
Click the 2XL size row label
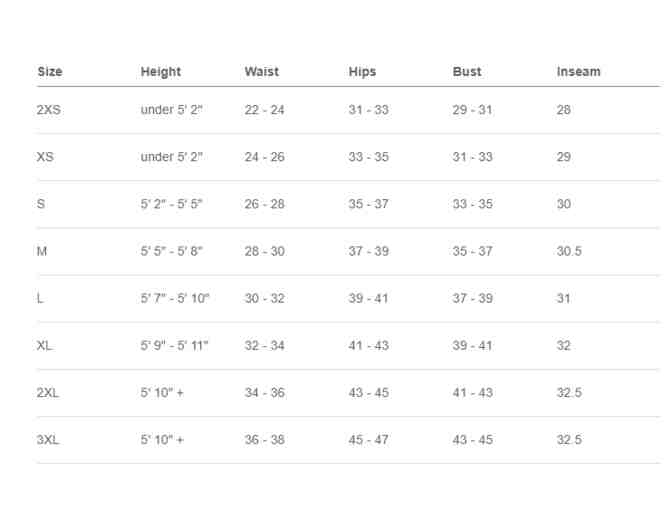click(x=48, y=393)
